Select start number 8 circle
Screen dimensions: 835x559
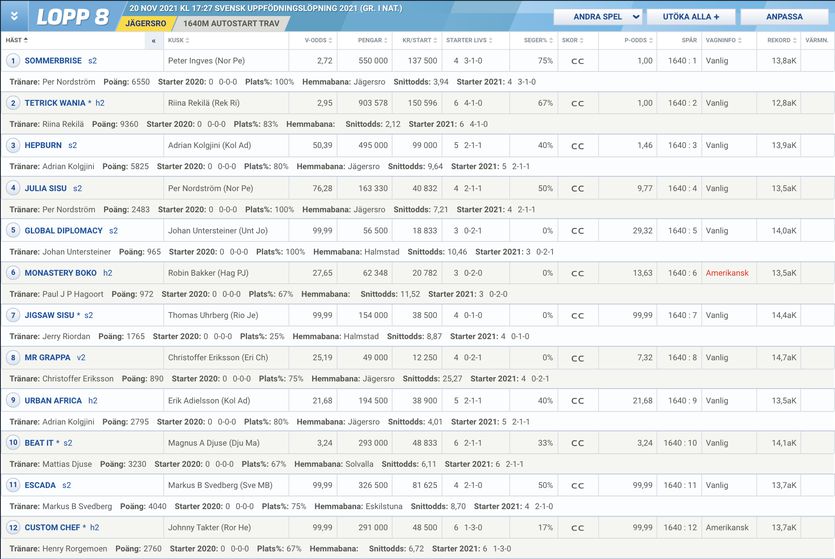click(13, 357)
